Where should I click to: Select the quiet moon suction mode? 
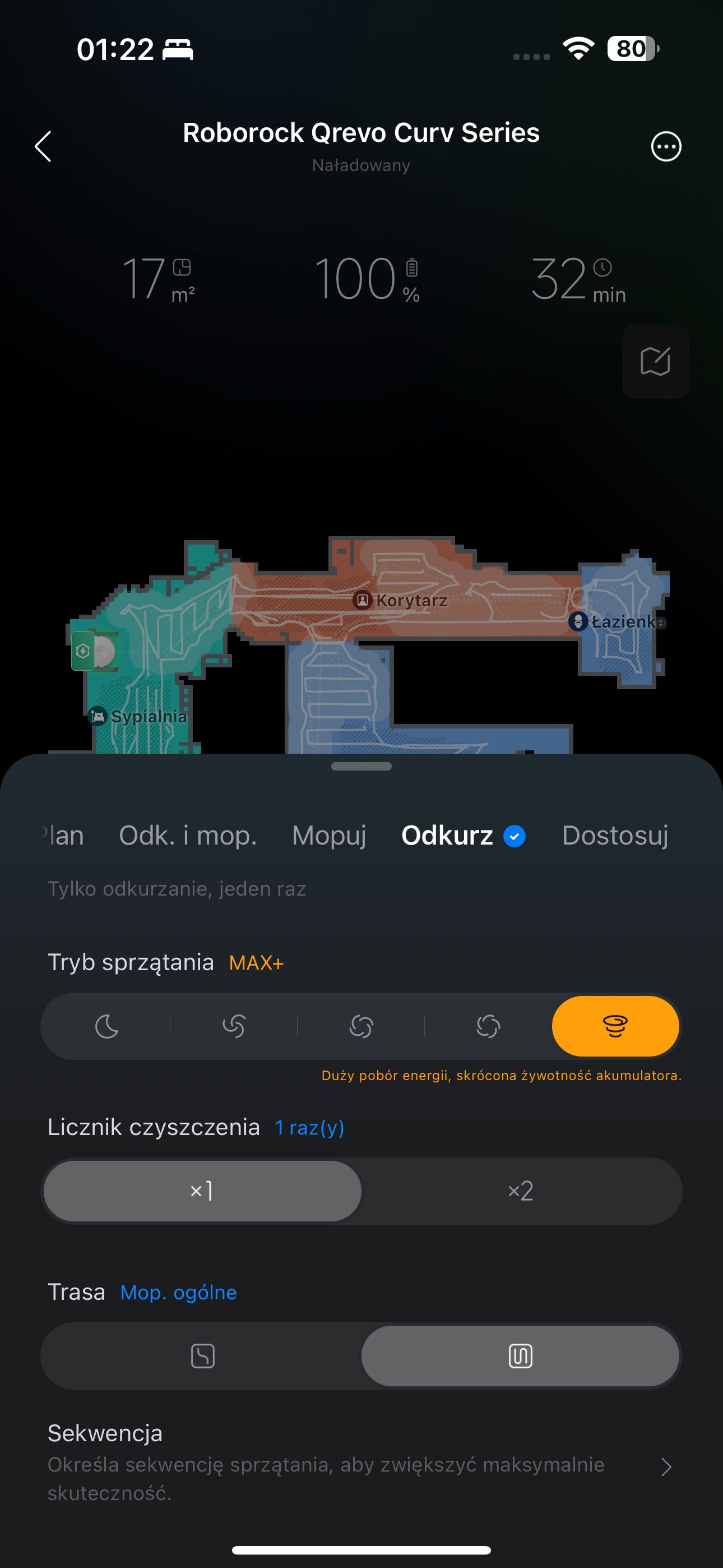tap(106, 1026)
